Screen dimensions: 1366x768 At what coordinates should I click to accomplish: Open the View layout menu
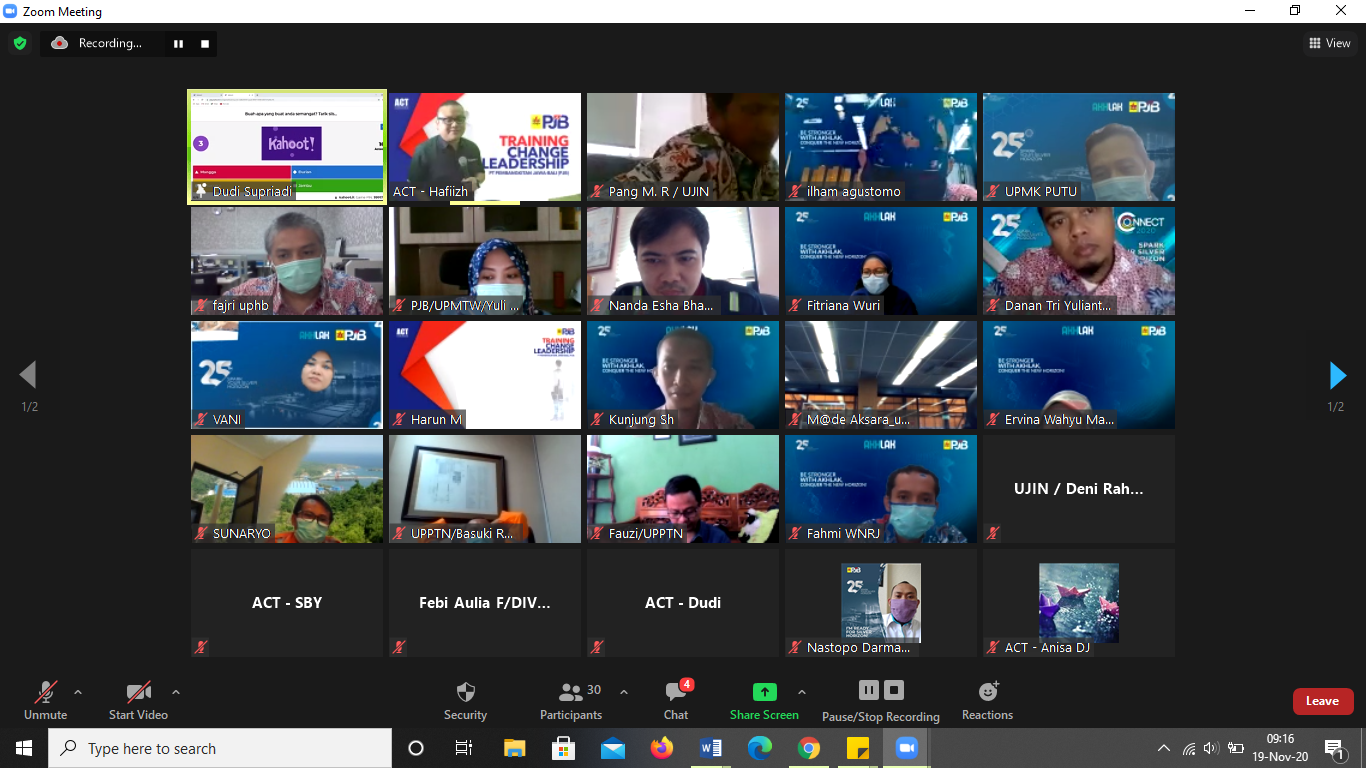1330,43
